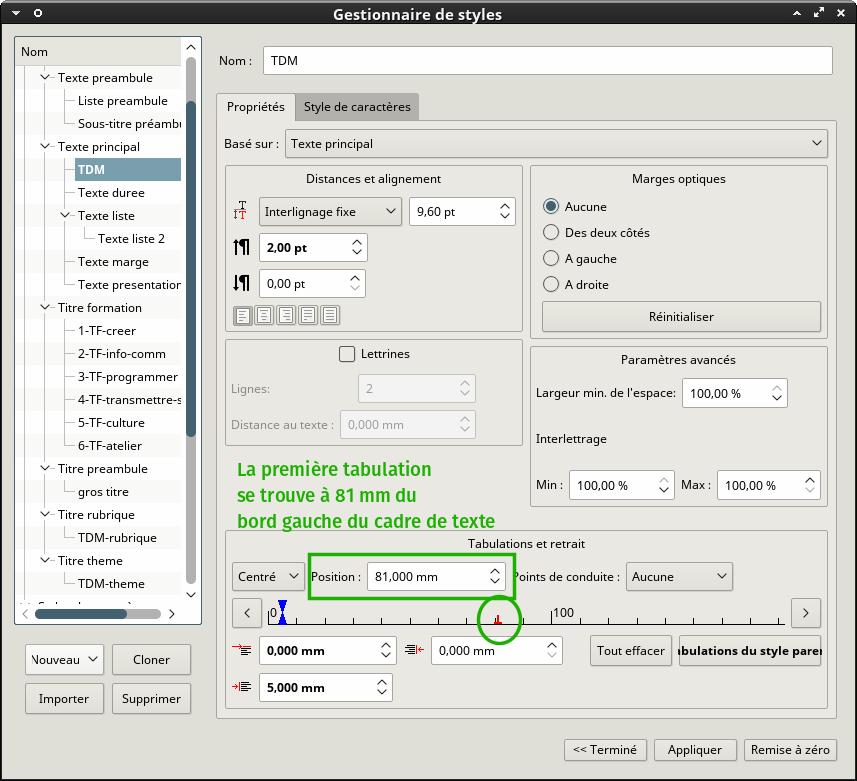Click the Nom field containing TDM
Viewport: 857px width, 781px height.
point(548,61)
